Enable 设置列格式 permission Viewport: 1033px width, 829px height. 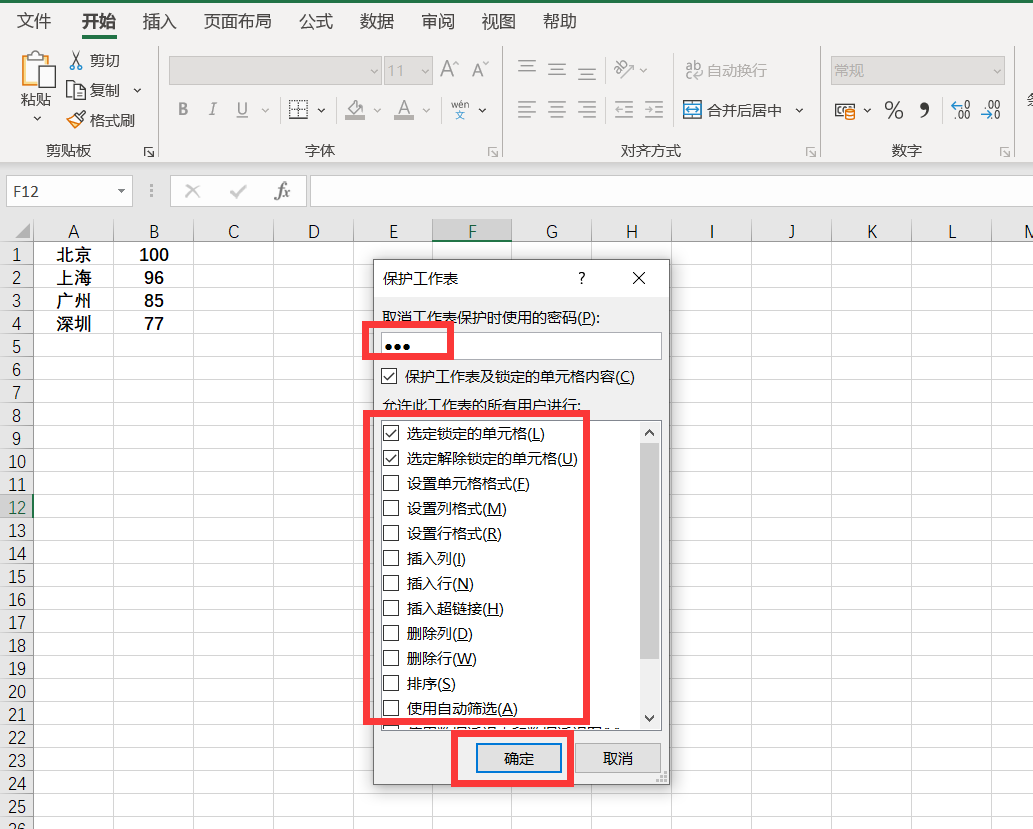click(391, 509)
